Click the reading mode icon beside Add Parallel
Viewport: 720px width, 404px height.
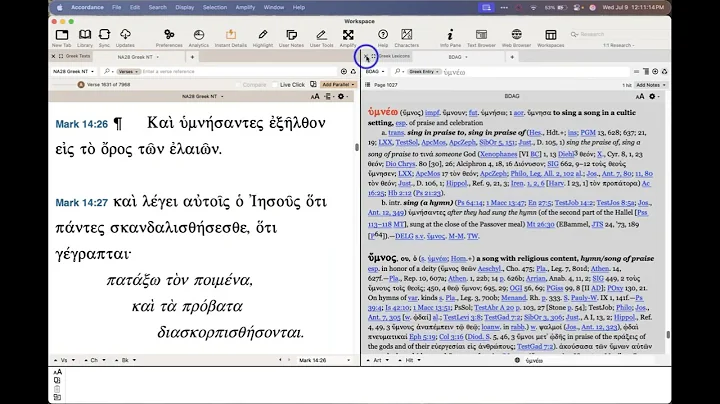coord(313,84)
